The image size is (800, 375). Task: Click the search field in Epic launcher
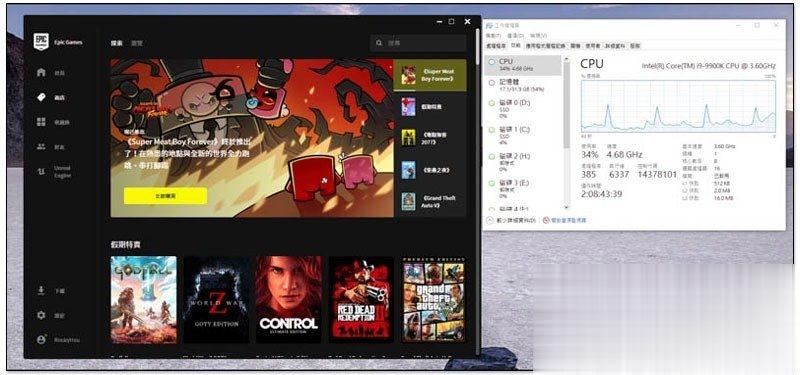pyautogui.click(x=418, y=43)
